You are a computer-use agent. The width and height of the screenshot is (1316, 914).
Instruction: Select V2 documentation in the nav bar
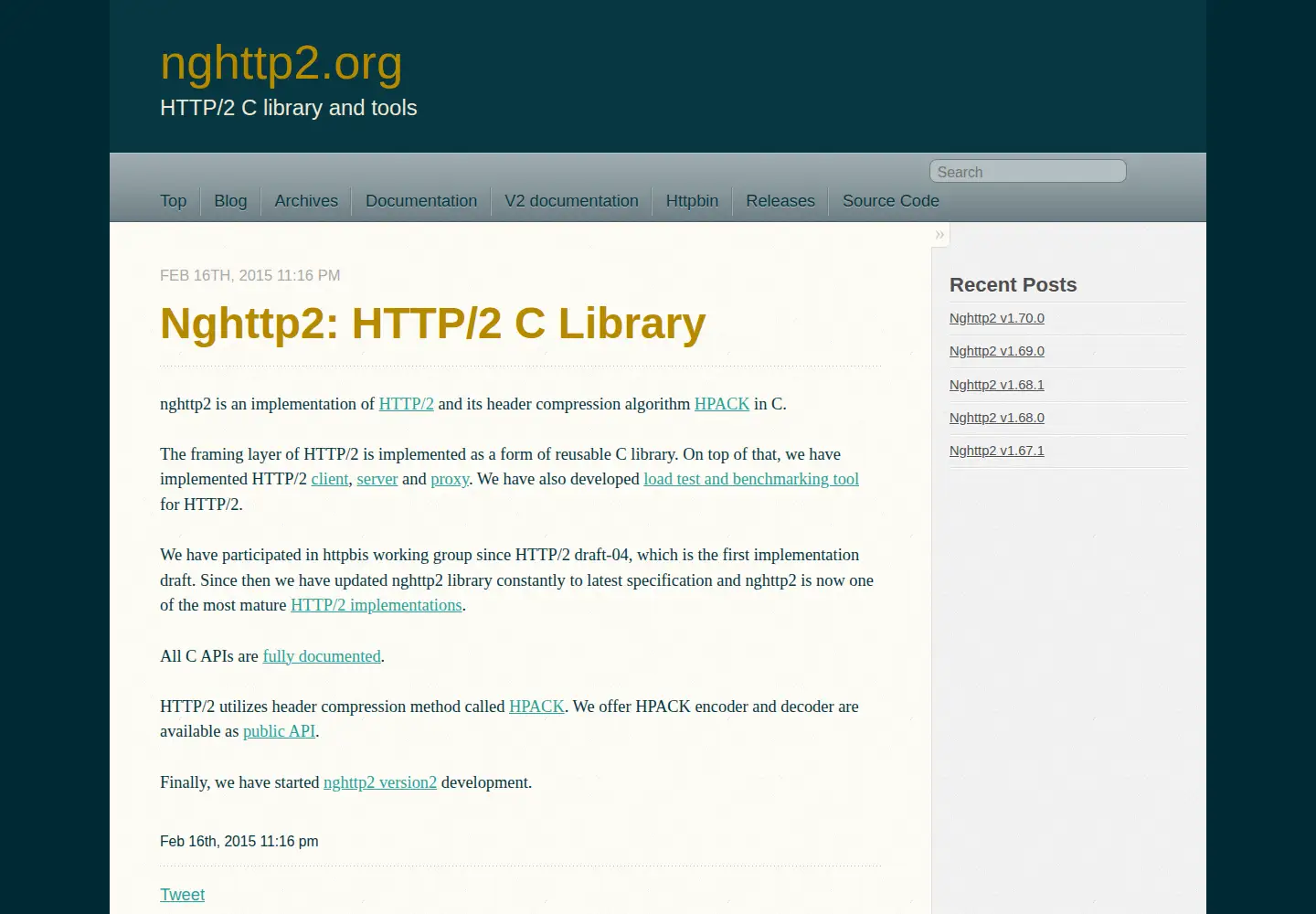(571, 201)
